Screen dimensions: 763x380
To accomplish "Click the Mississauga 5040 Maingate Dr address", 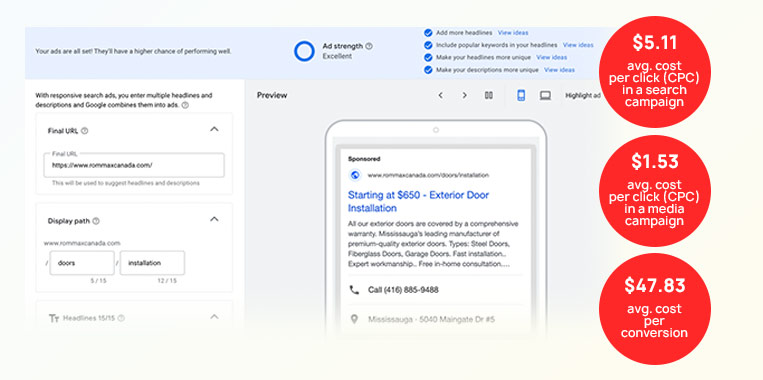I will pyautogui.click(x=431, y=320).
